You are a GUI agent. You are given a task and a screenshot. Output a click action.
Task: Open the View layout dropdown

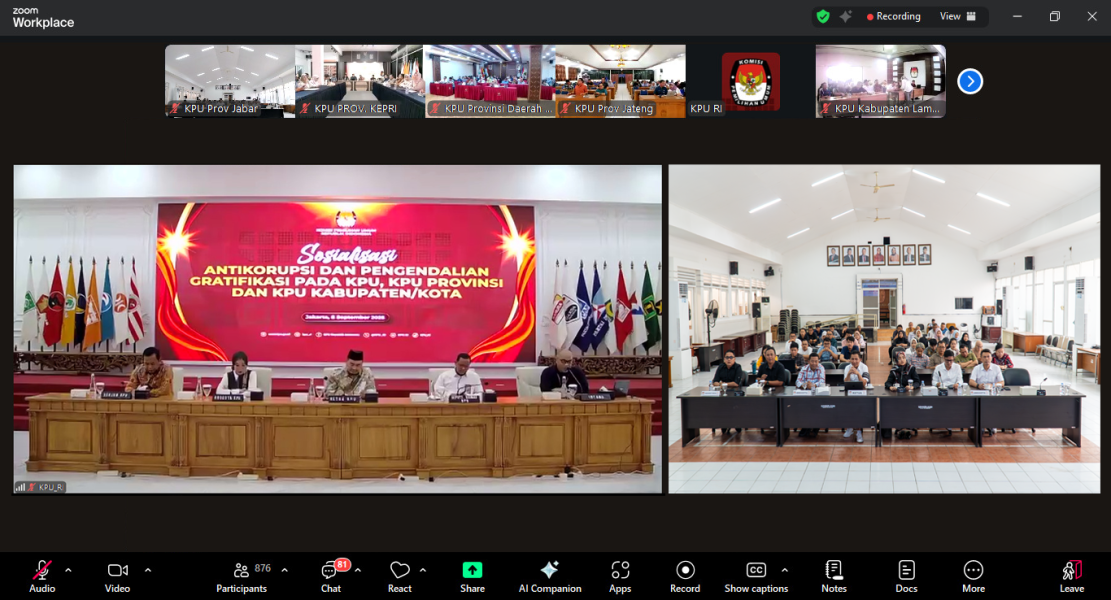point(956,16)
